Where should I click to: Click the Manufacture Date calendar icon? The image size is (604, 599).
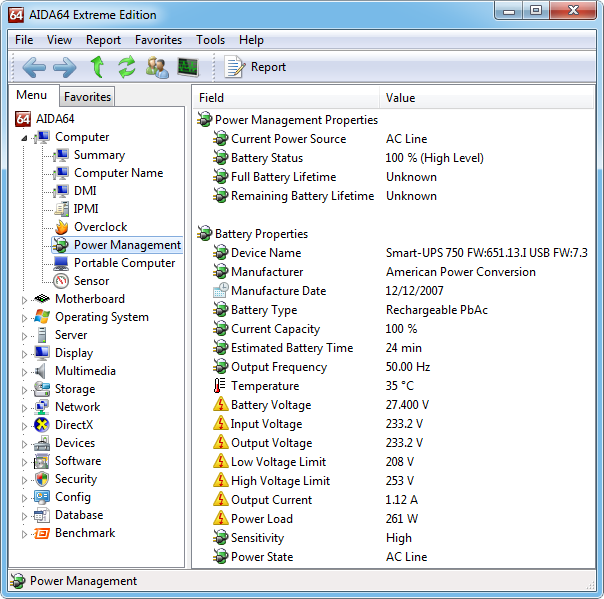point(221,290)
